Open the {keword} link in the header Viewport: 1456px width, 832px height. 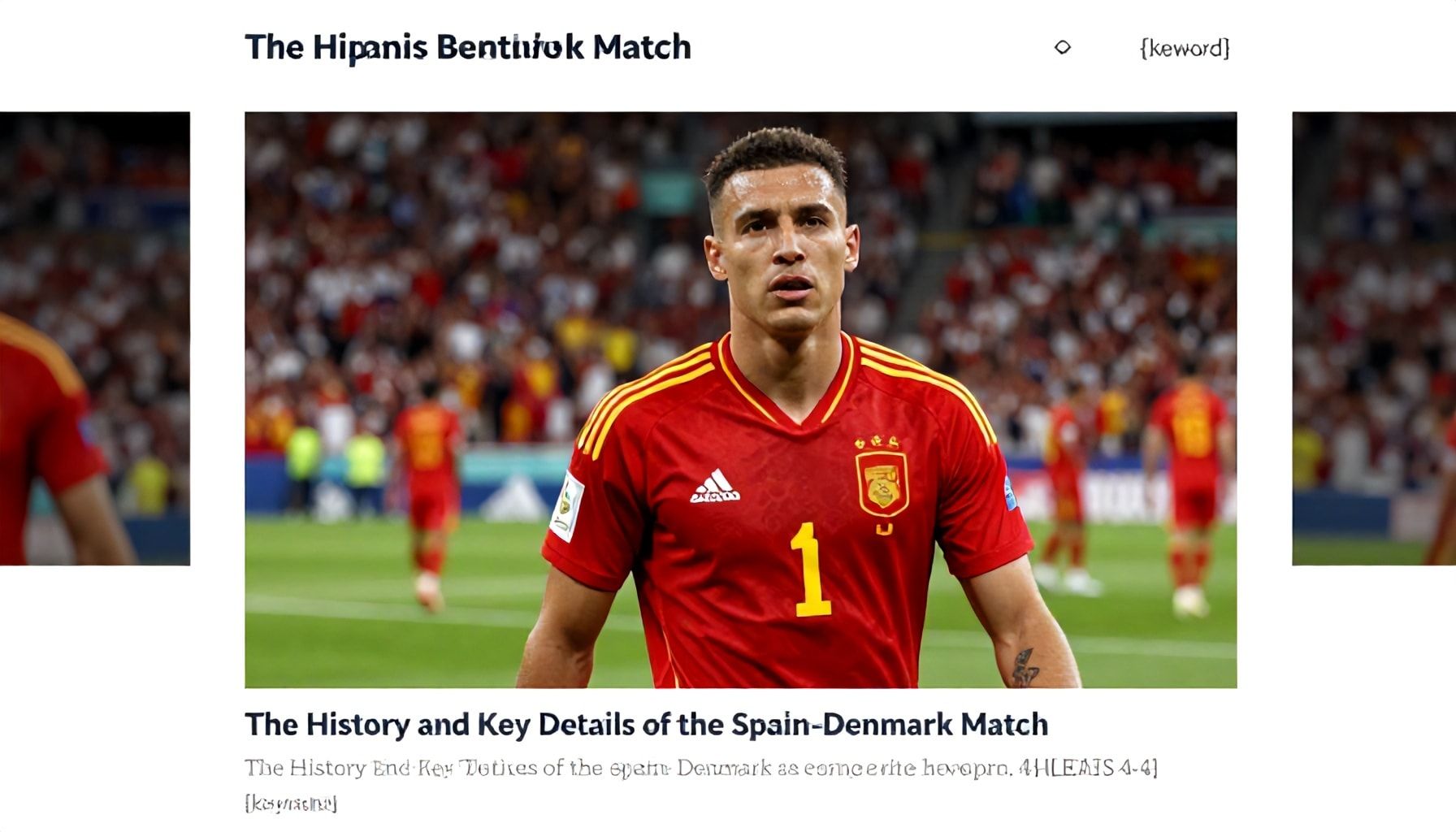tap(1185, 48)
